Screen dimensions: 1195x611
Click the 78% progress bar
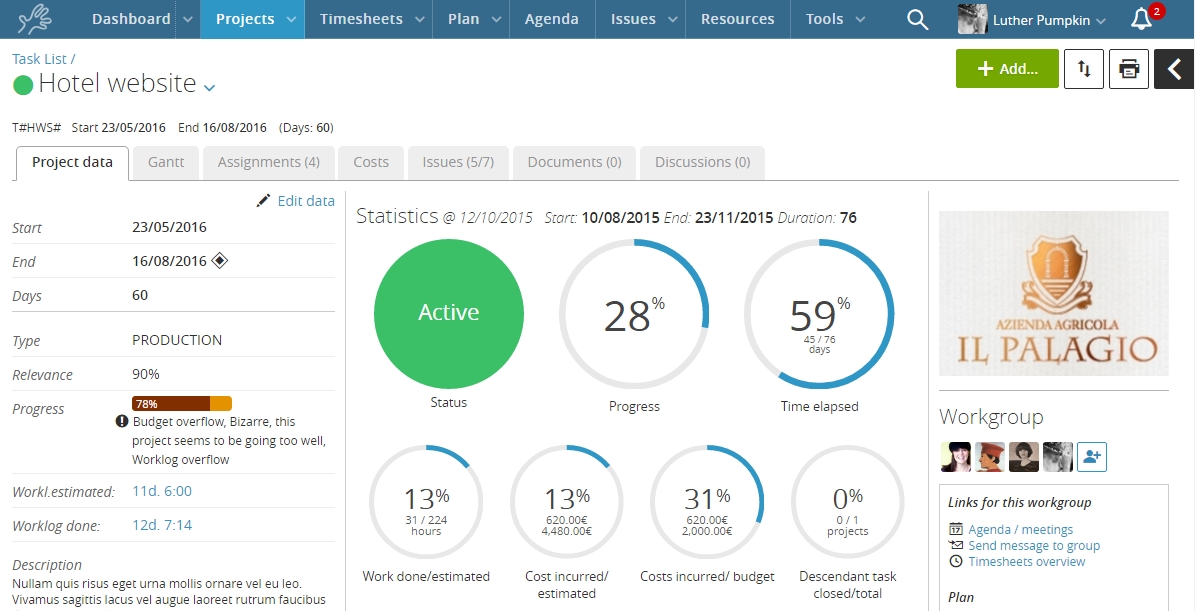pos(182,404)
